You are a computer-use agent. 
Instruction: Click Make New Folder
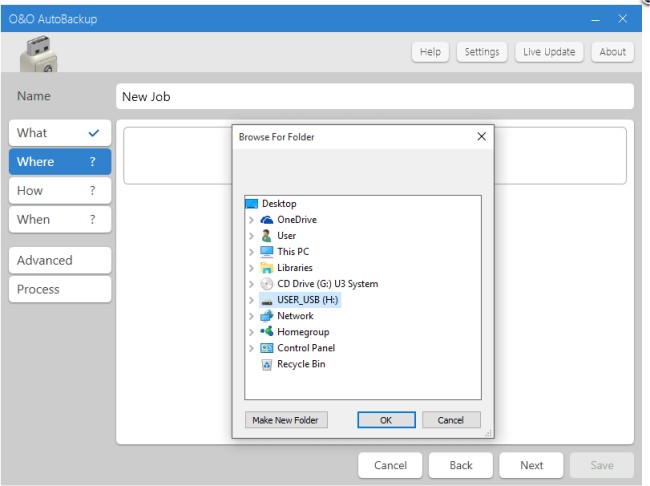(286, 420)
